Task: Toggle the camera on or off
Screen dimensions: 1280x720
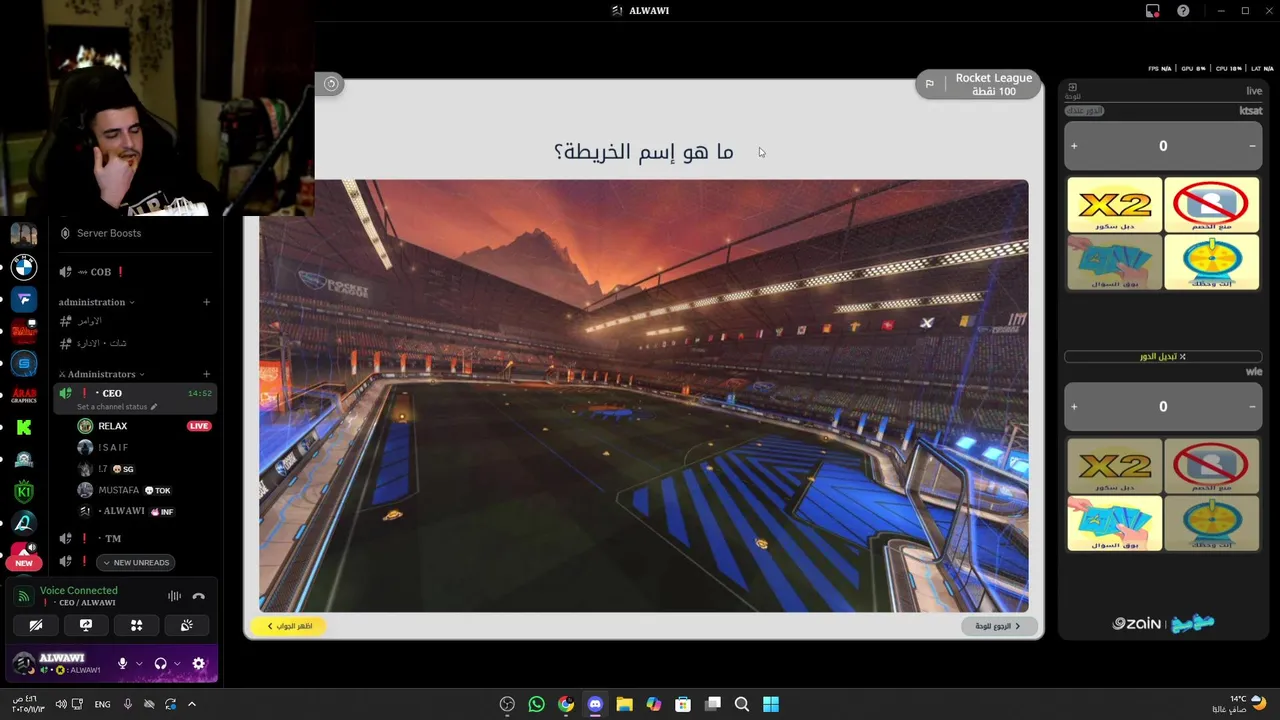Action: coord(36,625)
